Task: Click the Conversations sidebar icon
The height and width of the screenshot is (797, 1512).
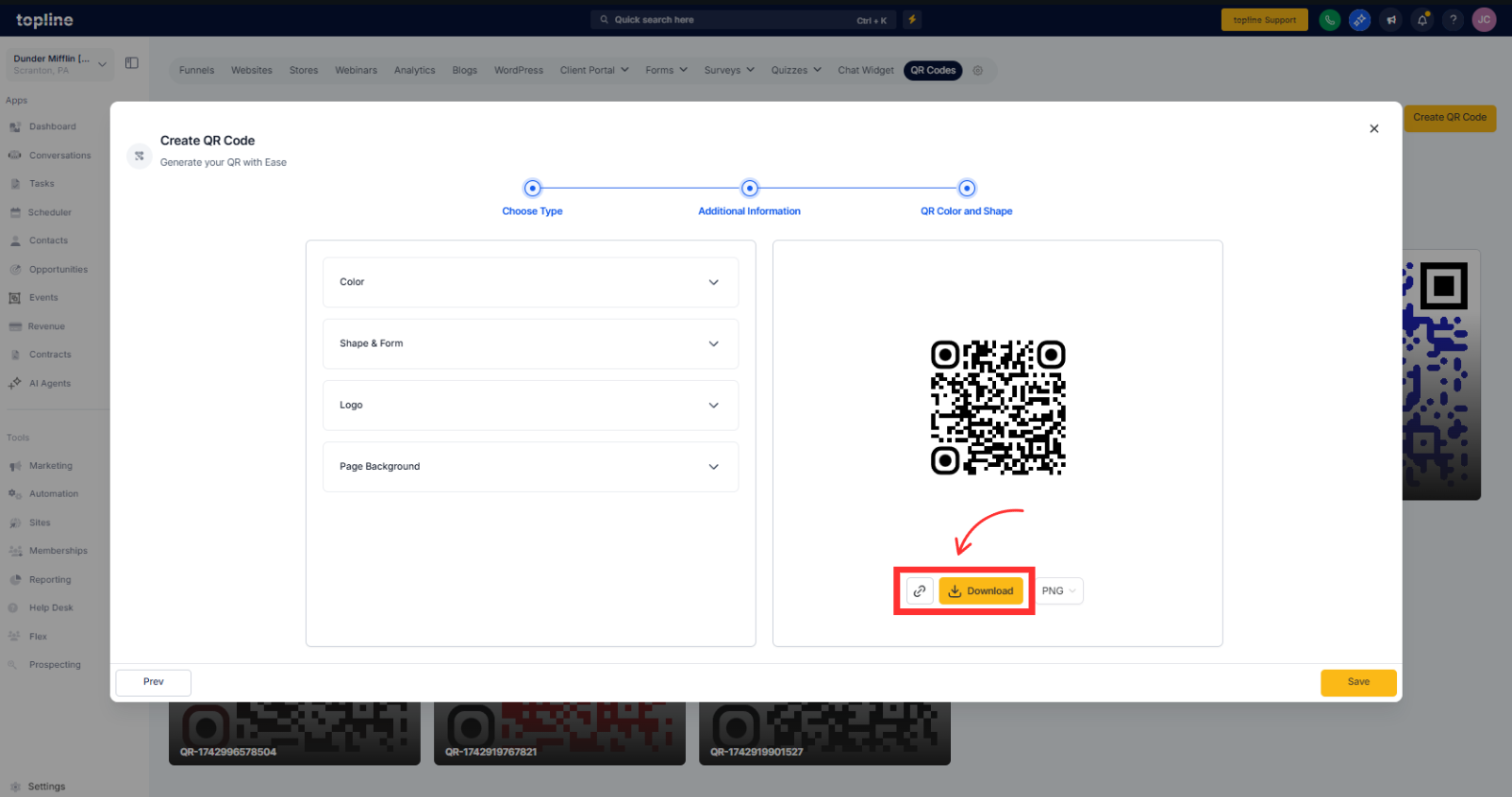Action: pos(15,156)
